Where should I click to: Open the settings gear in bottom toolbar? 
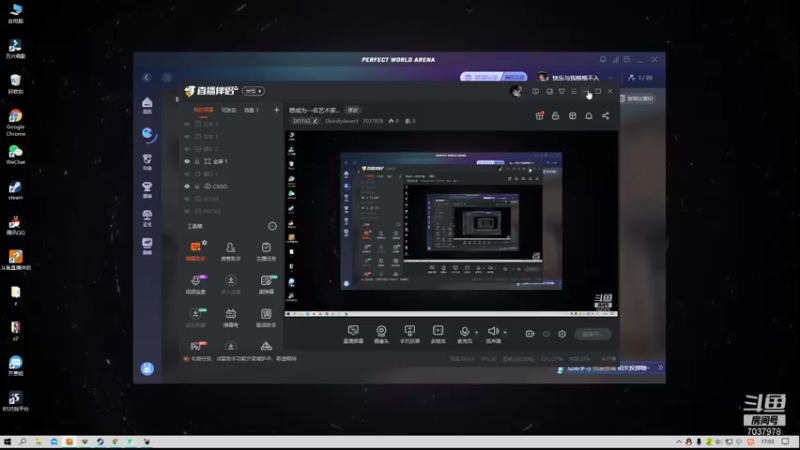pyautogui.click(x=562, y=334)
